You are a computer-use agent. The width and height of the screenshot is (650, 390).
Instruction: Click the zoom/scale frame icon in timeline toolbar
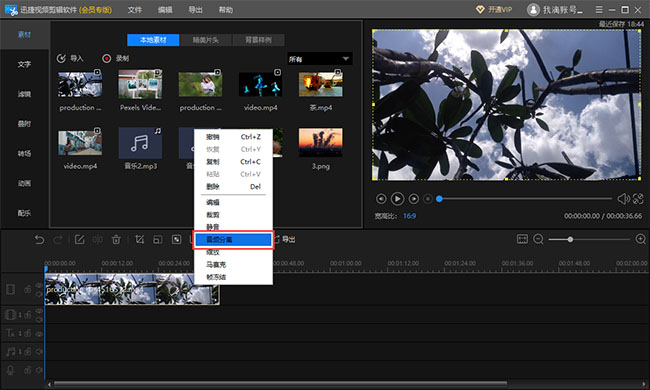point(158,240)
